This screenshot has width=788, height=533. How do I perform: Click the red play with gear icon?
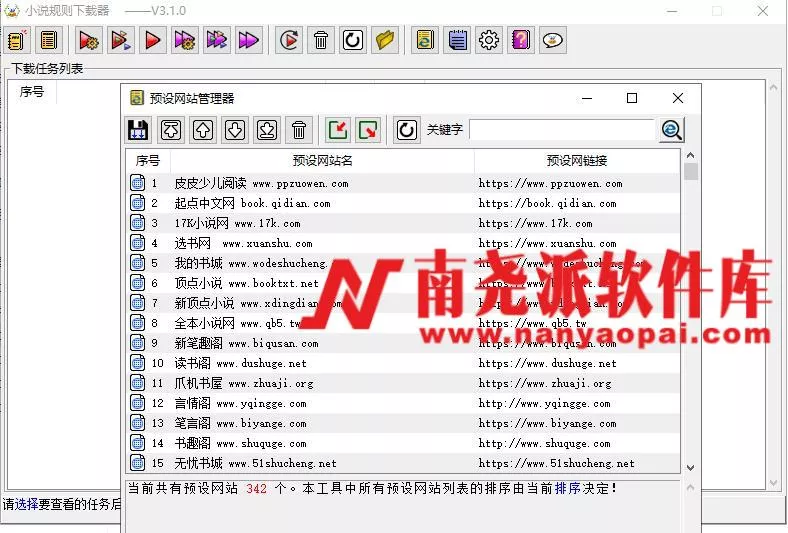(x=89, y=40)
